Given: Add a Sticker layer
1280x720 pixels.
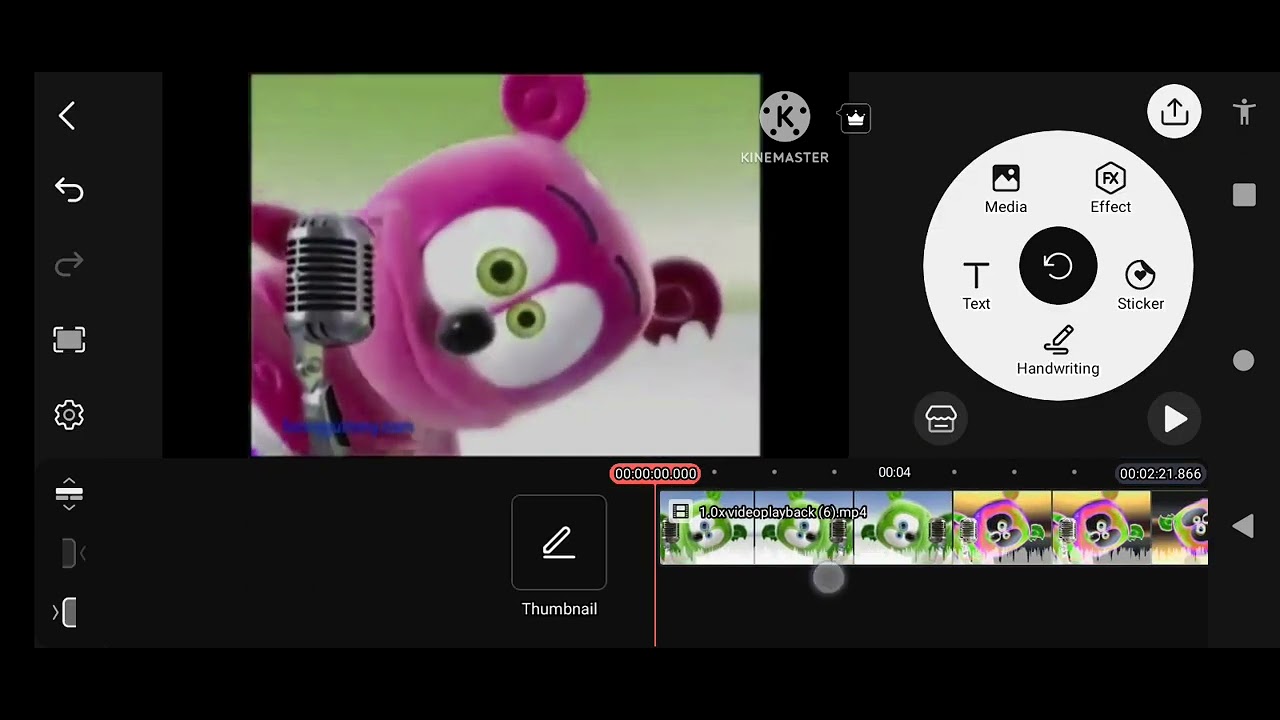Looking at the screenshot, I should coord(1140,286).
